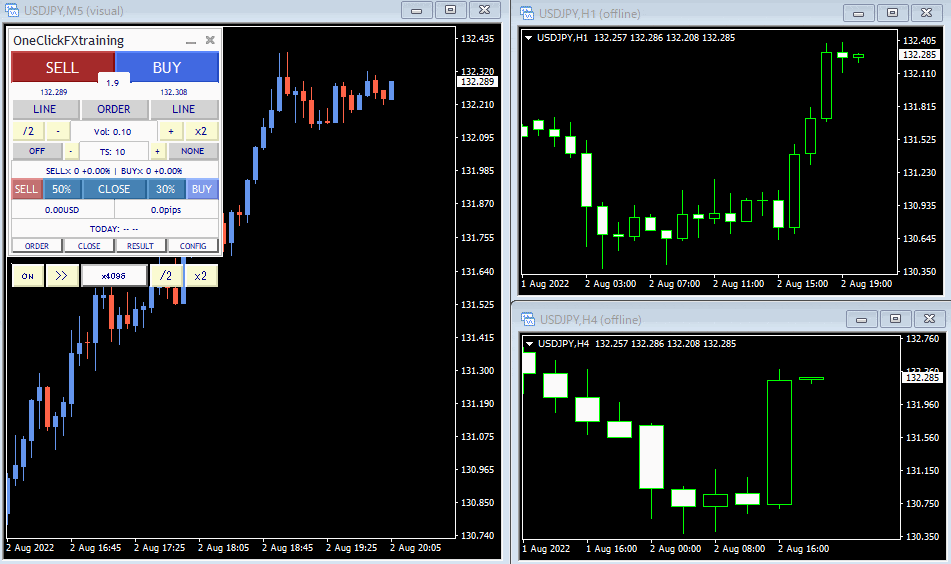Click the USDJPY,H4 window title icon
The height and width of the screenshot is (564, 951).
pyautogui.click(x=527, y=319)
